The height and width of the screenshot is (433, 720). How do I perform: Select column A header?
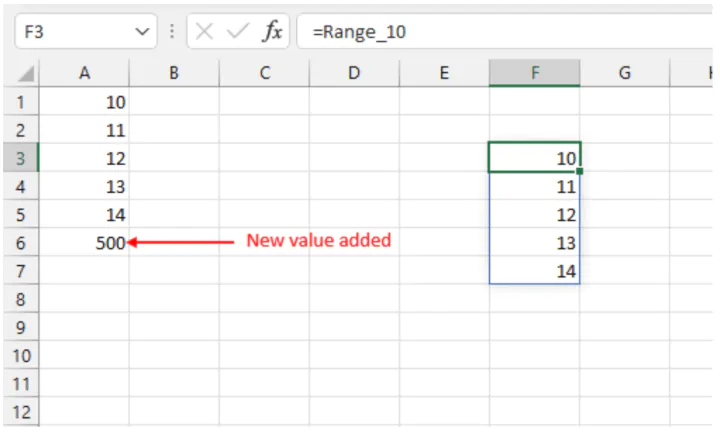[84, 73]
